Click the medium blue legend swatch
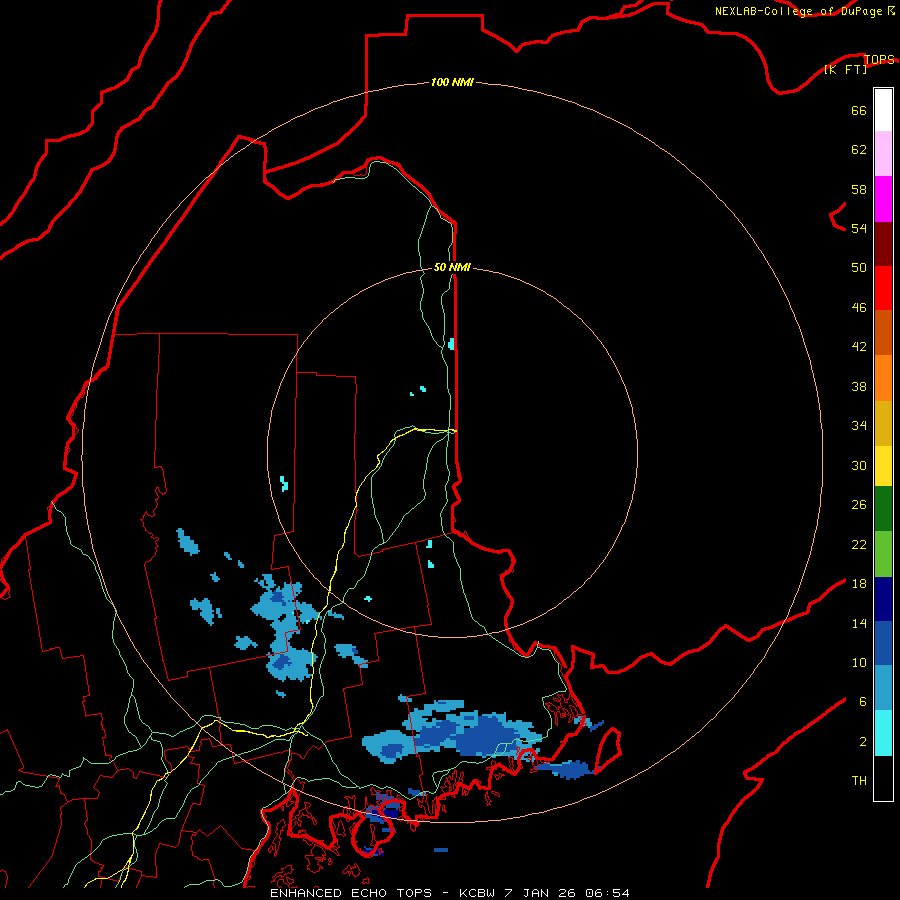This screenshot has height=900, width=900. point(883,644)
